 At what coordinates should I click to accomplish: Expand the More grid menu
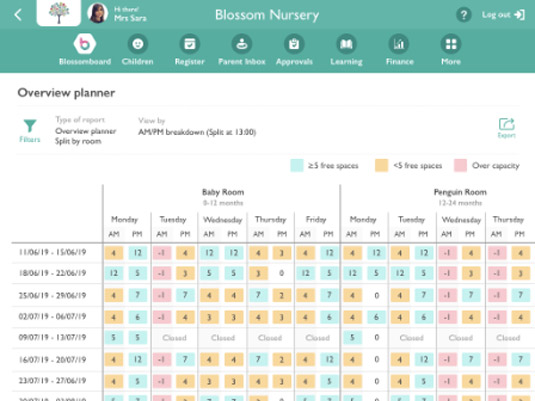tap(451, 44)
